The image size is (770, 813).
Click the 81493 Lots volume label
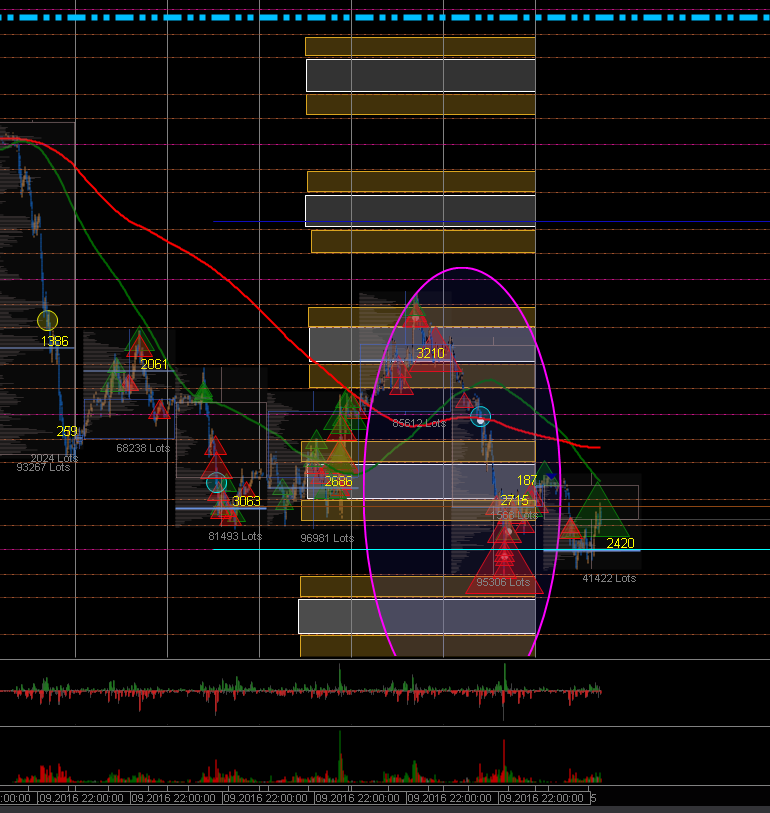click(x=235, y=536)
